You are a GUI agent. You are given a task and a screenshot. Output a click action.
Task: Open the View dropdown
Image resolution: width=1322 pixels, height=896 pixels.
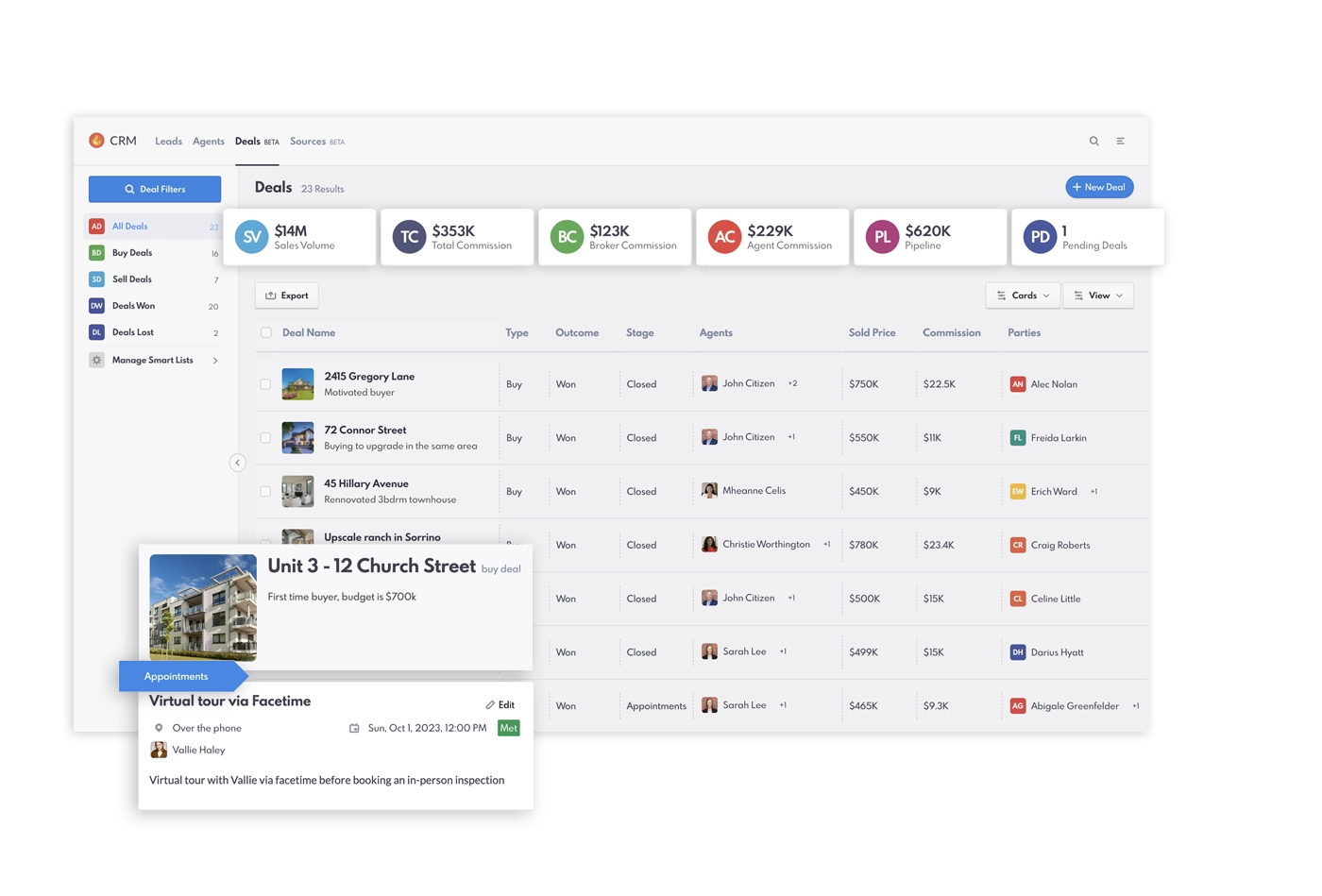click(1097, 295)
